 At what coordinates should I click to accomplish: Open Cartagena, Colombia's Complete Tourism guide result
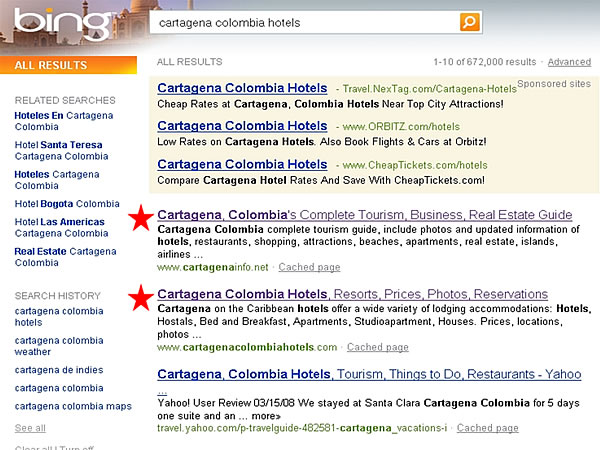(364, 215)
